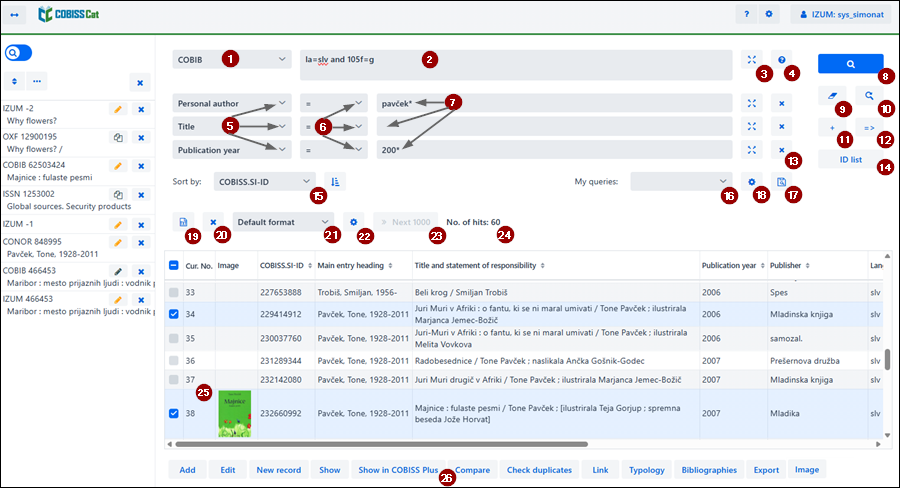
Task: Toggle sort order icon next to COBISS.SI-ID
Action: coord(335,181)
